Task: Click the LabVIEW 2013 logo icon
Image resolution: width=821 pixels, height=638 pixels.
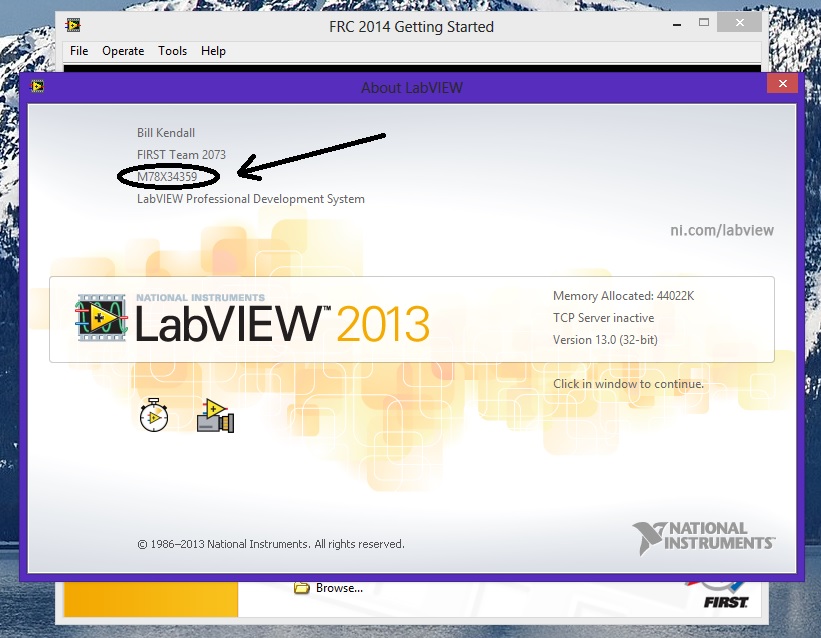Action: click(101, 318)
